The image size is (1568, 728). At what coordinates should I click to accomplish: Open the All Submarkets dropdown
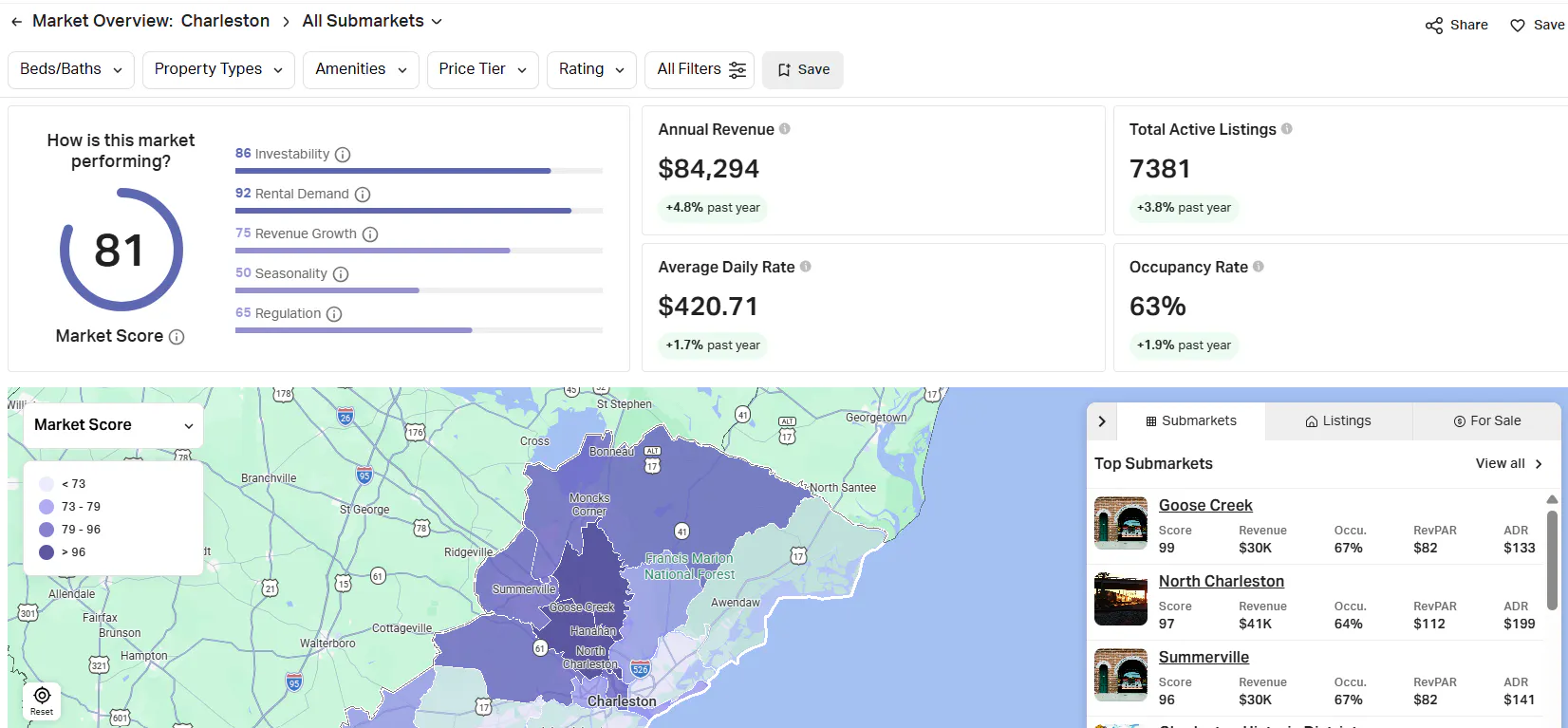tap(373, 21)
